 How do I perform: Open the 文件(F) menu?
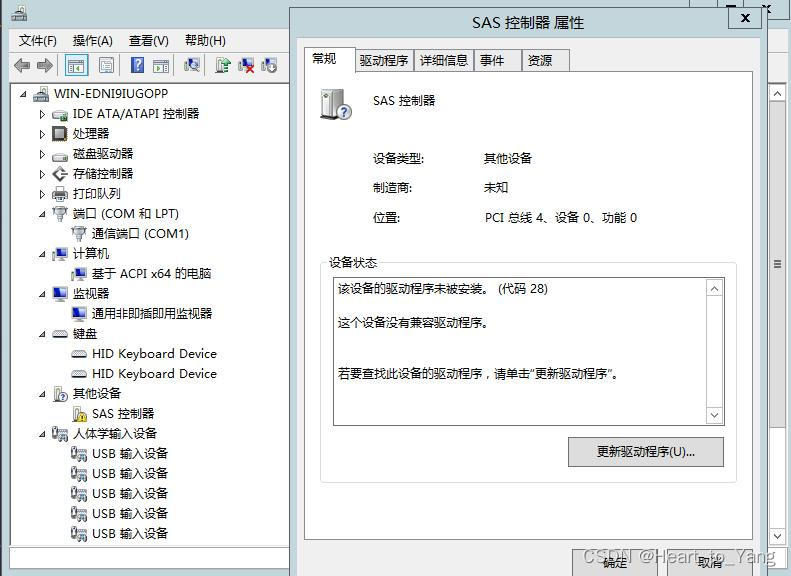(37, 40)
